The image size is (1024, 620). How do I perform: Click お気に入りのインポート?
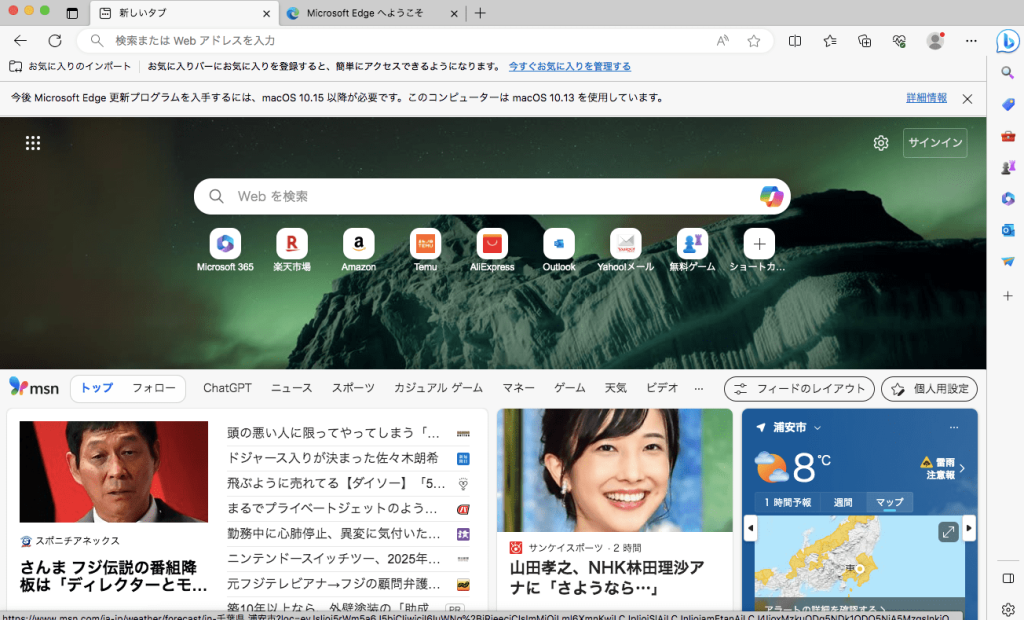tap(70, 67)
